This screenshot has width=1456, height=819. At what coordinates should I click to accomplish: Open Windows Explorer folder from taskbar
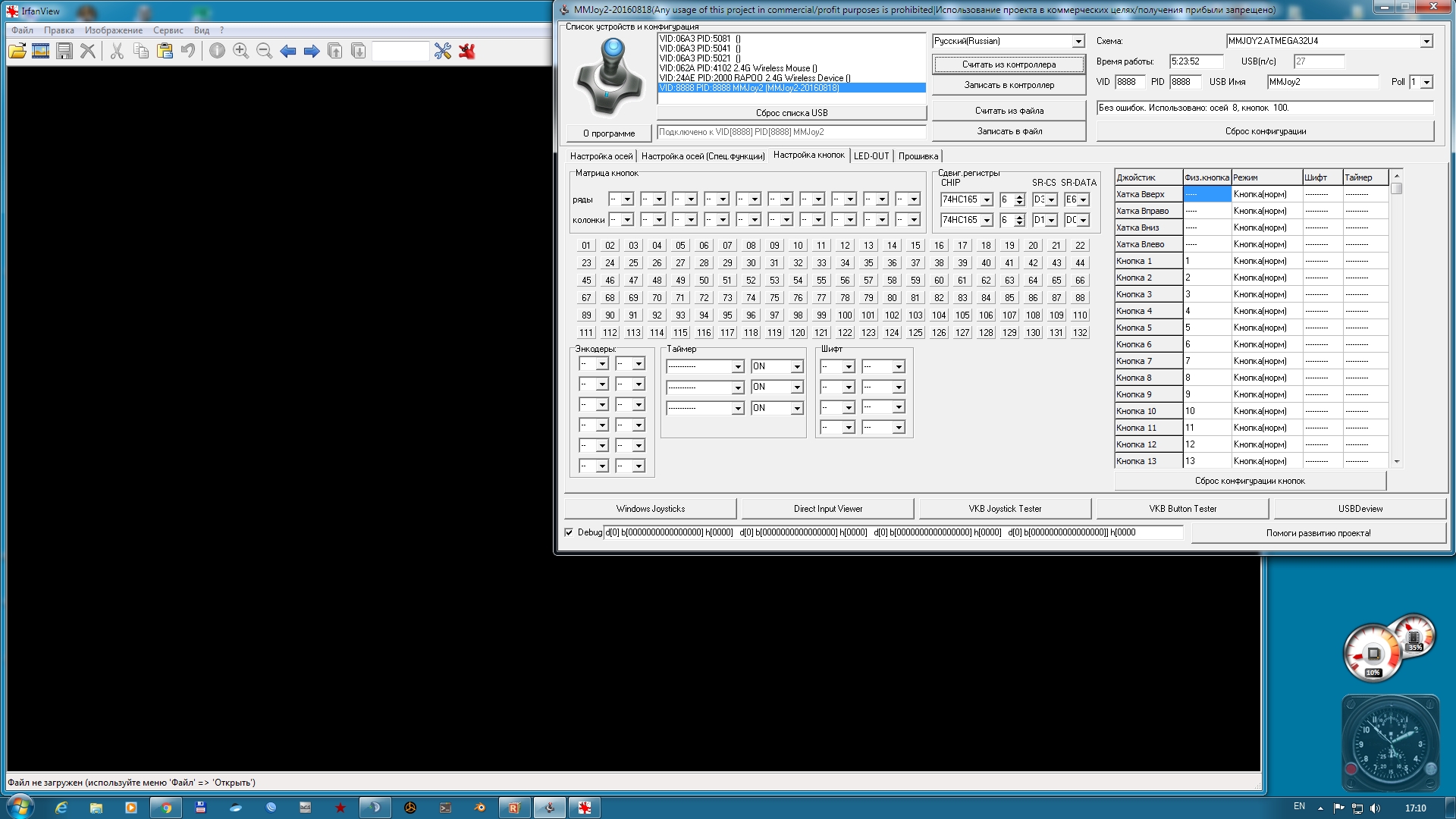(96, 808)
